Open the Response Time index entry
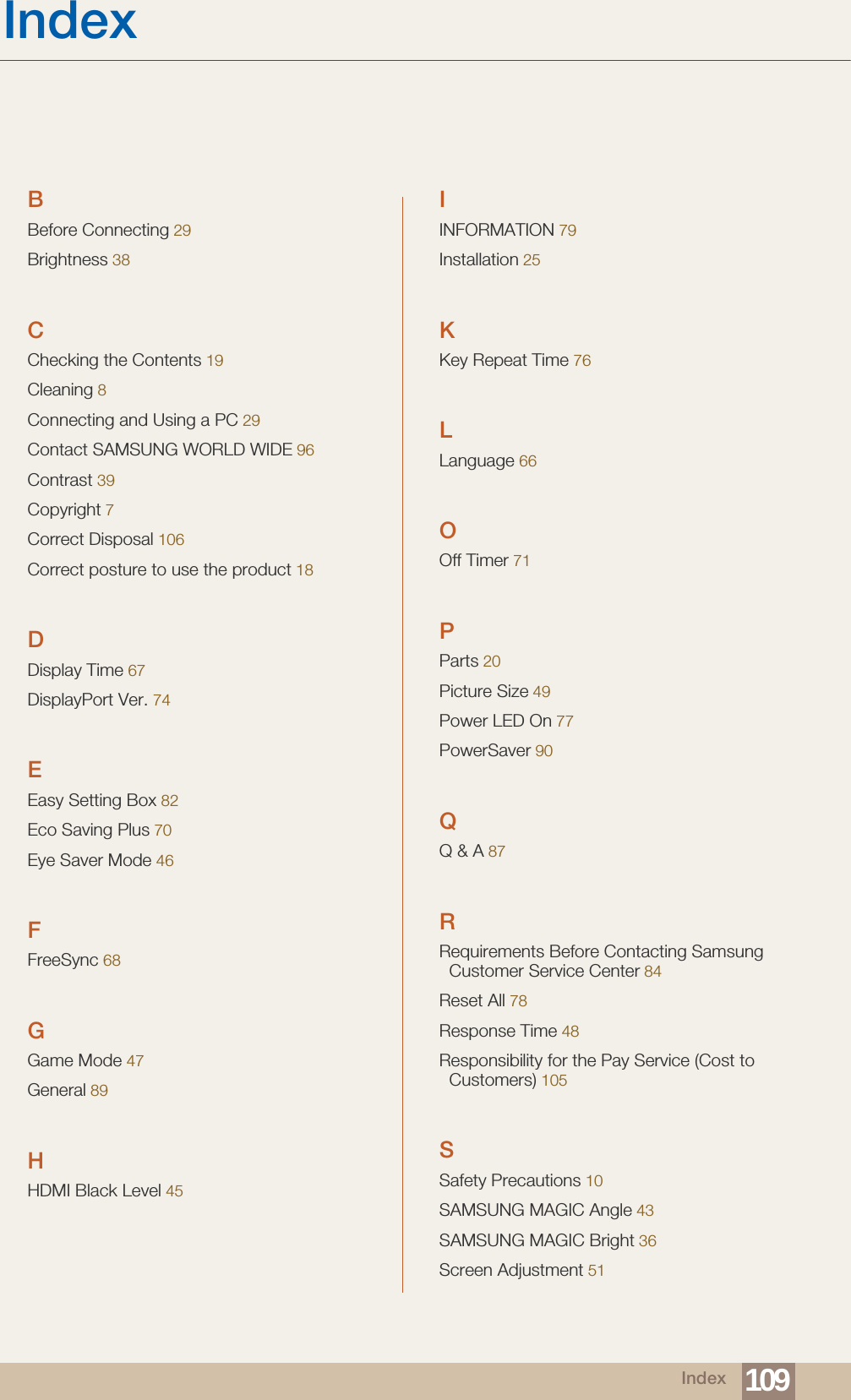 tap(508, 1032)
